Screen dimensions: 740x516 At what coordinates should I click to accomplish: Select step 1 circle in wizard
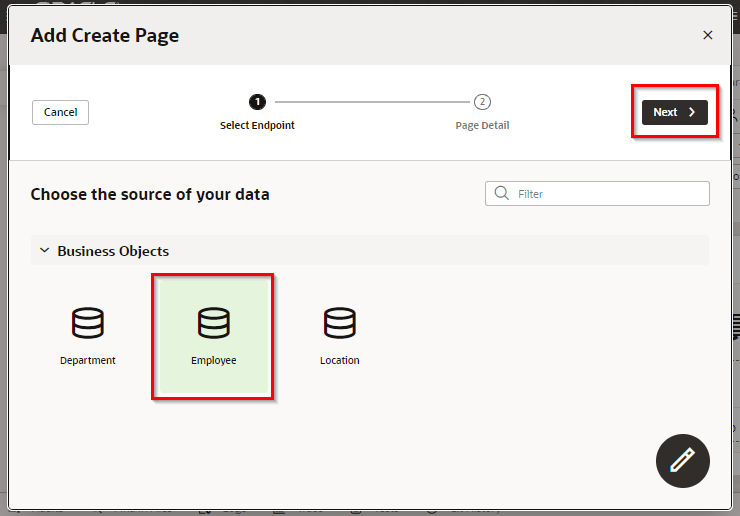coord(257,101)
